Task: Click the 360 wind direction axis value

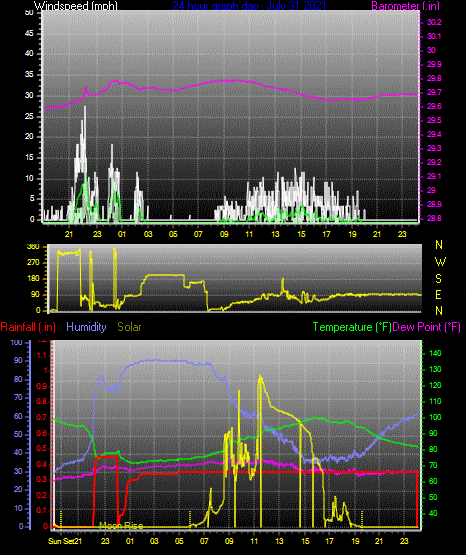Action: click(33, 247)
